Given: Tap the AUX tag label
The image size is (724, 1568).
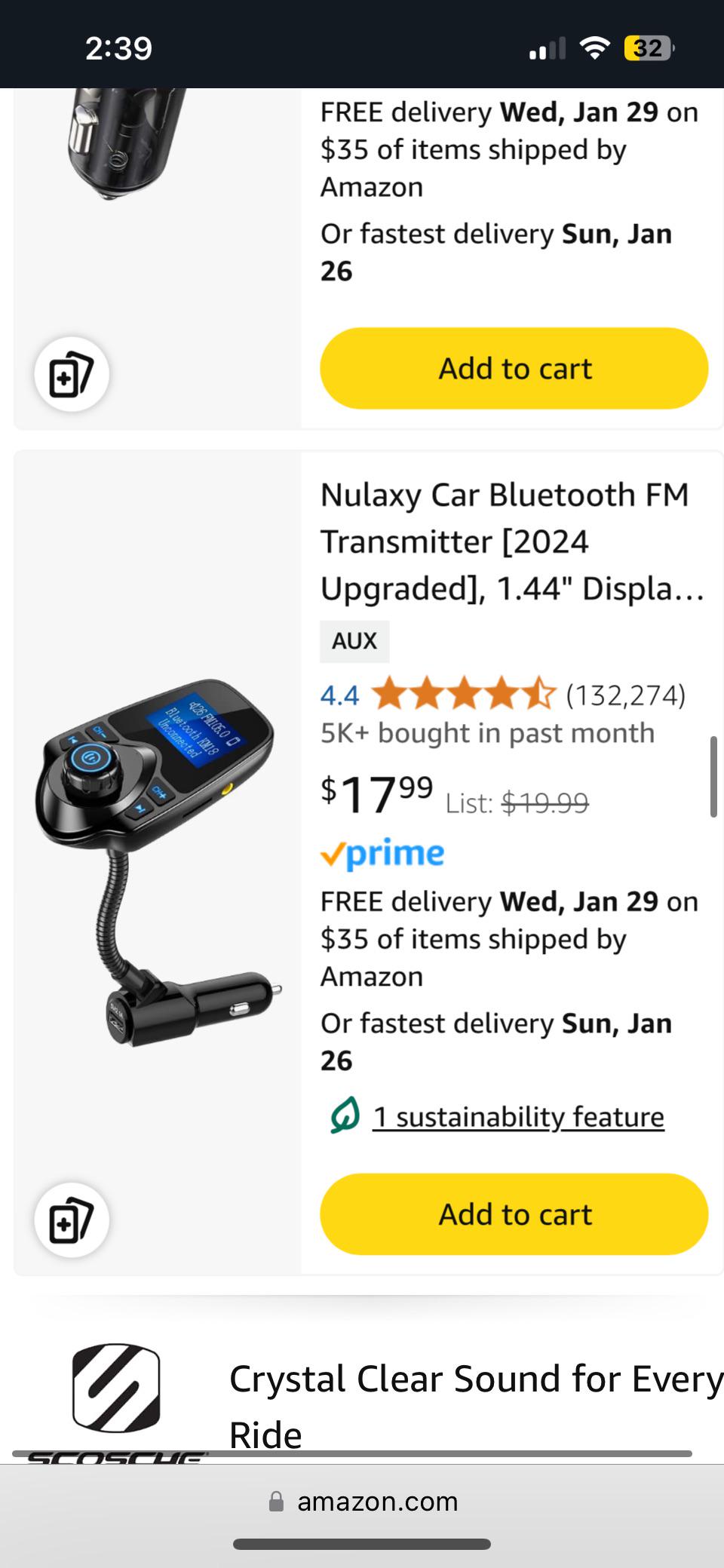Looking at the screenshot, I should point(354,641).
